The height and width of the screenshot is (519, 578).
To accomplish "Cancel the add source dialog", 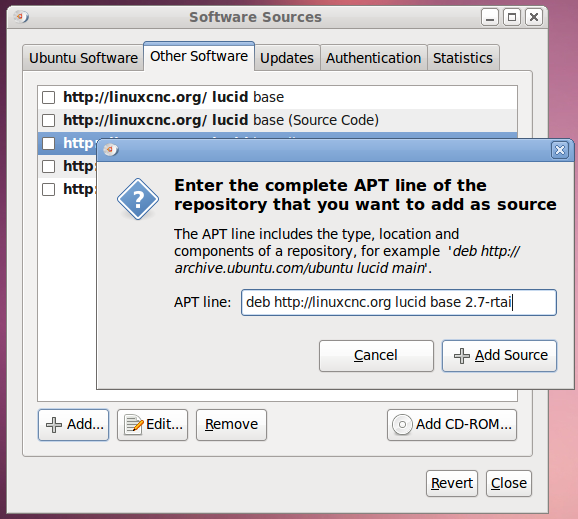I will click(376, 356).
